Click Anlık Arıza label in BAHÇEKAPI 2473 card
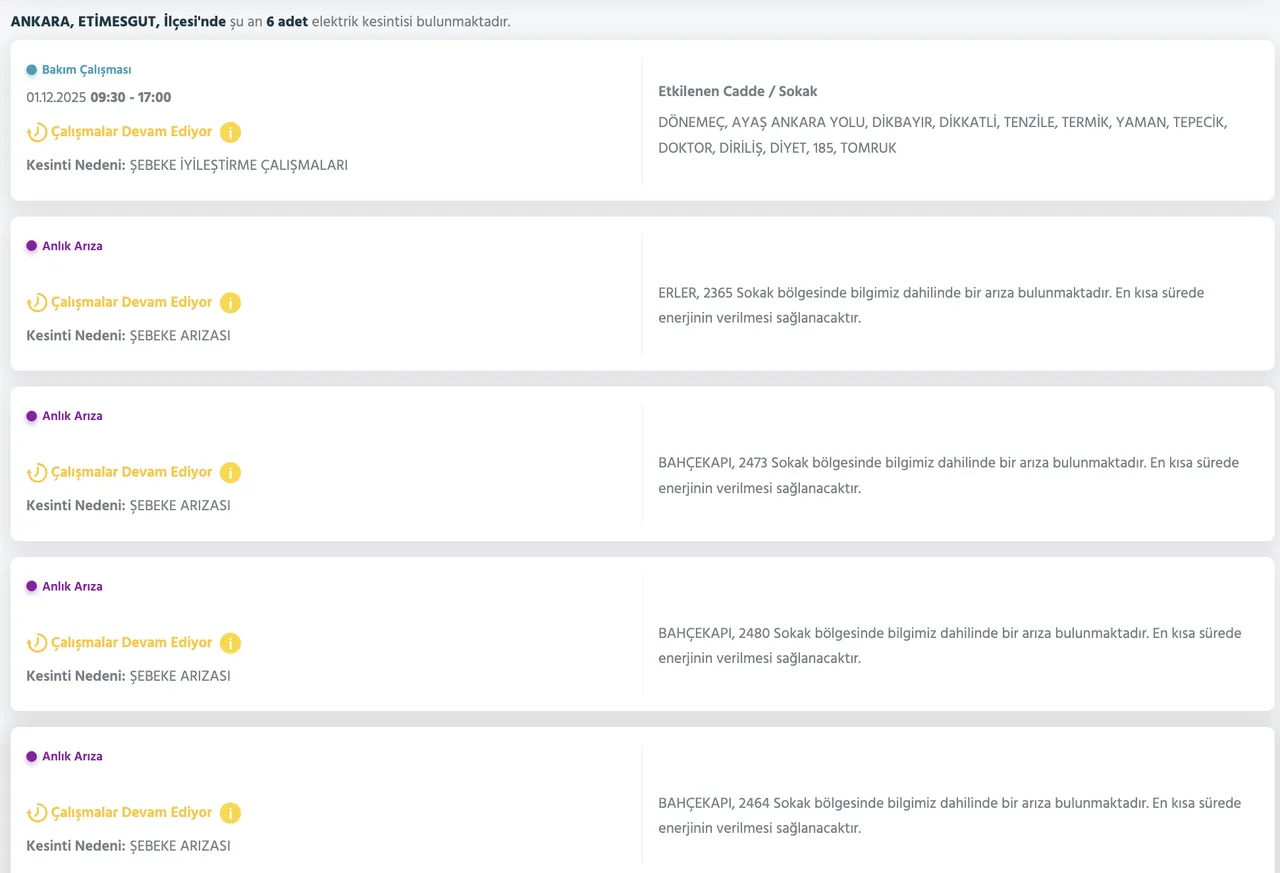Screen dimensions: 1280x873 pyautogui.click(x=72, y=416)
